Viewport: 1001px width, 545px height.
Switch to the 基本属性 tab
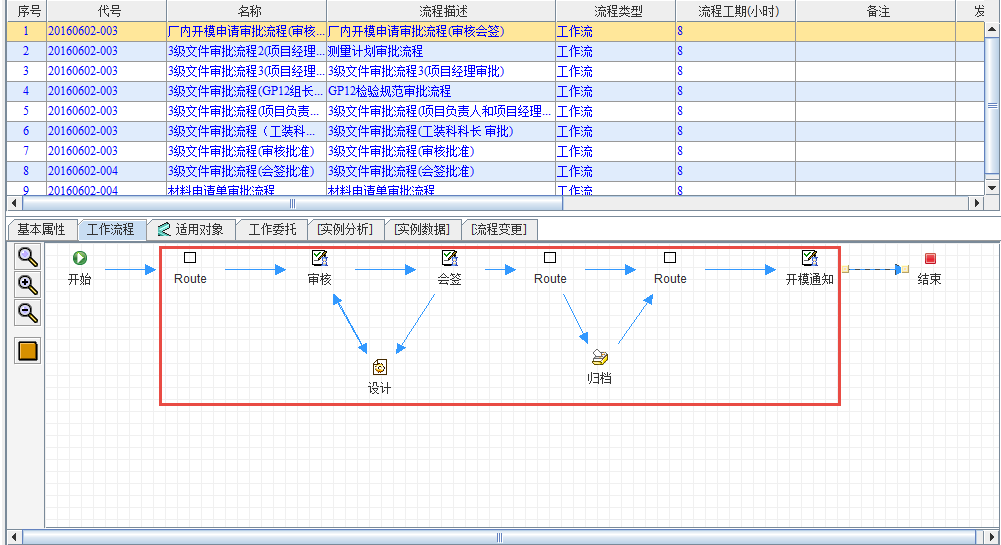pyautogui.click(x=41, y=230)
